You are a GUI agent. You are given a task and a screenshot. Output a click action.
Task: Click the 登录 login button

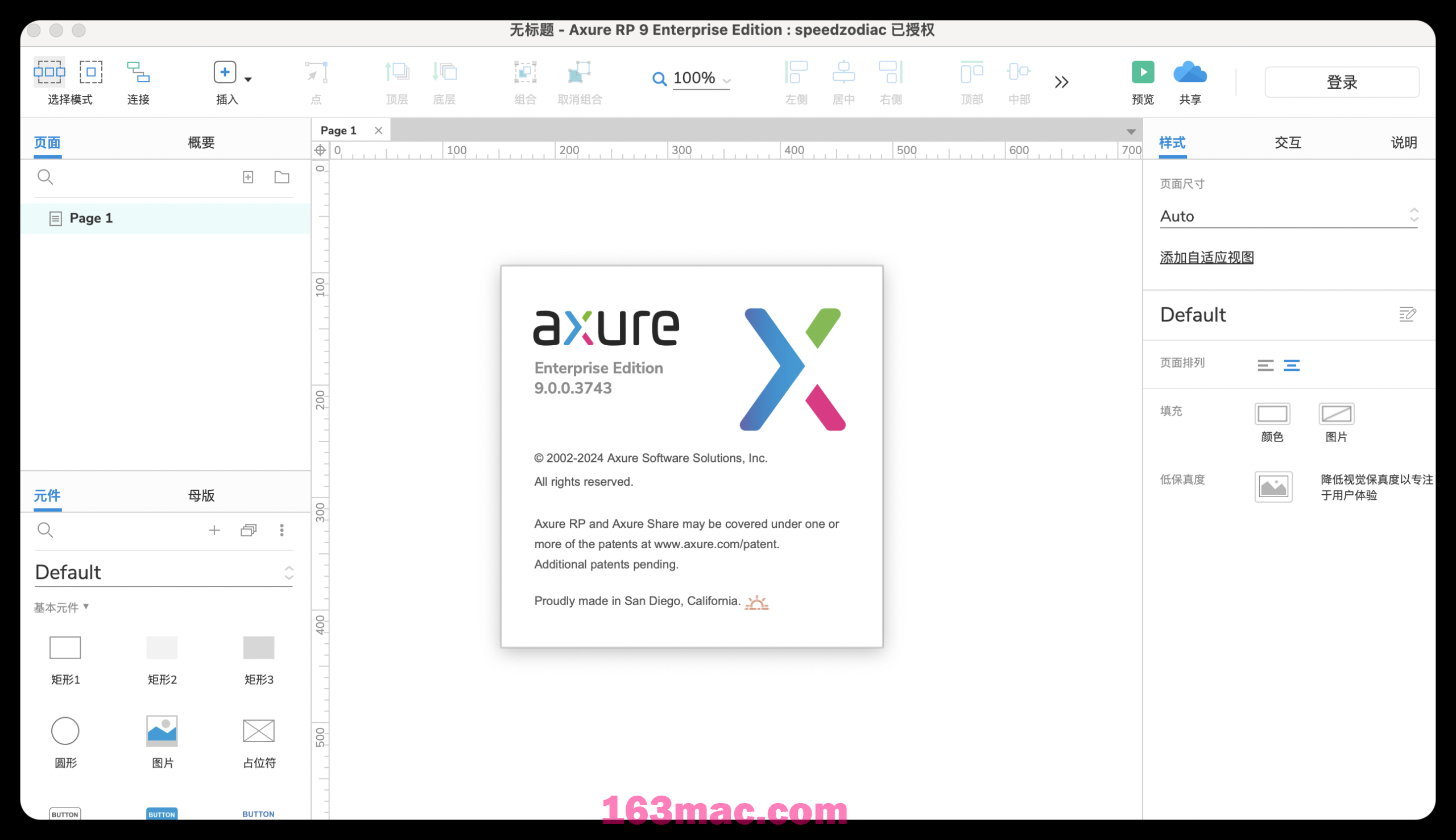coord(1342,82)
